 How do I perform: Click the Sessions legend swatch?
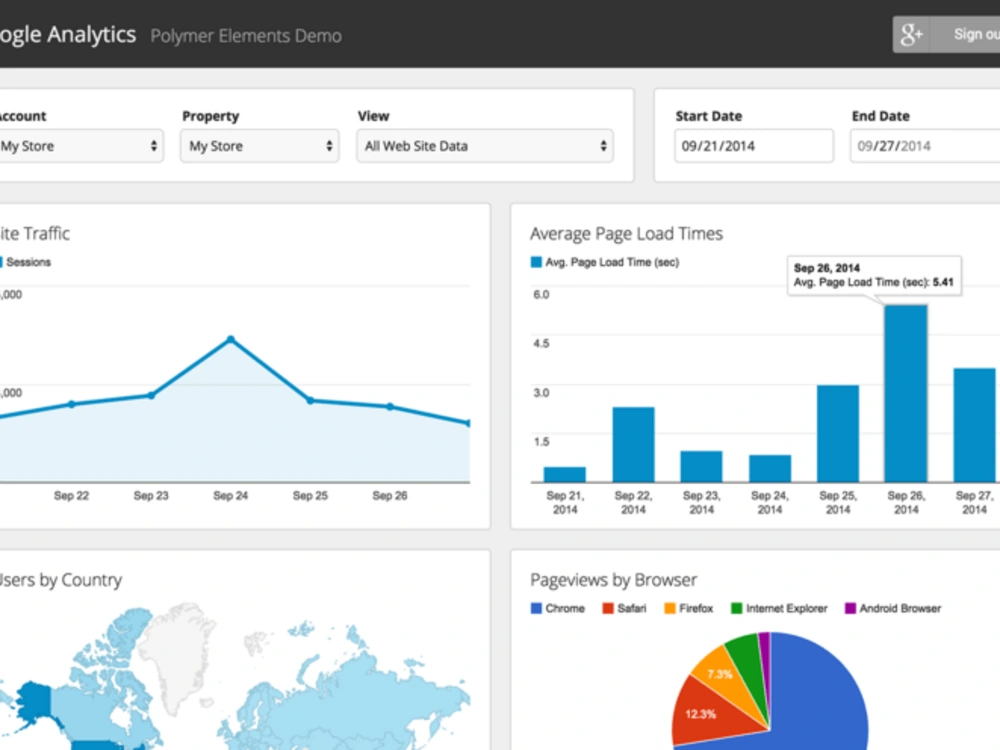pyautogui.click(x=1, y=262)
